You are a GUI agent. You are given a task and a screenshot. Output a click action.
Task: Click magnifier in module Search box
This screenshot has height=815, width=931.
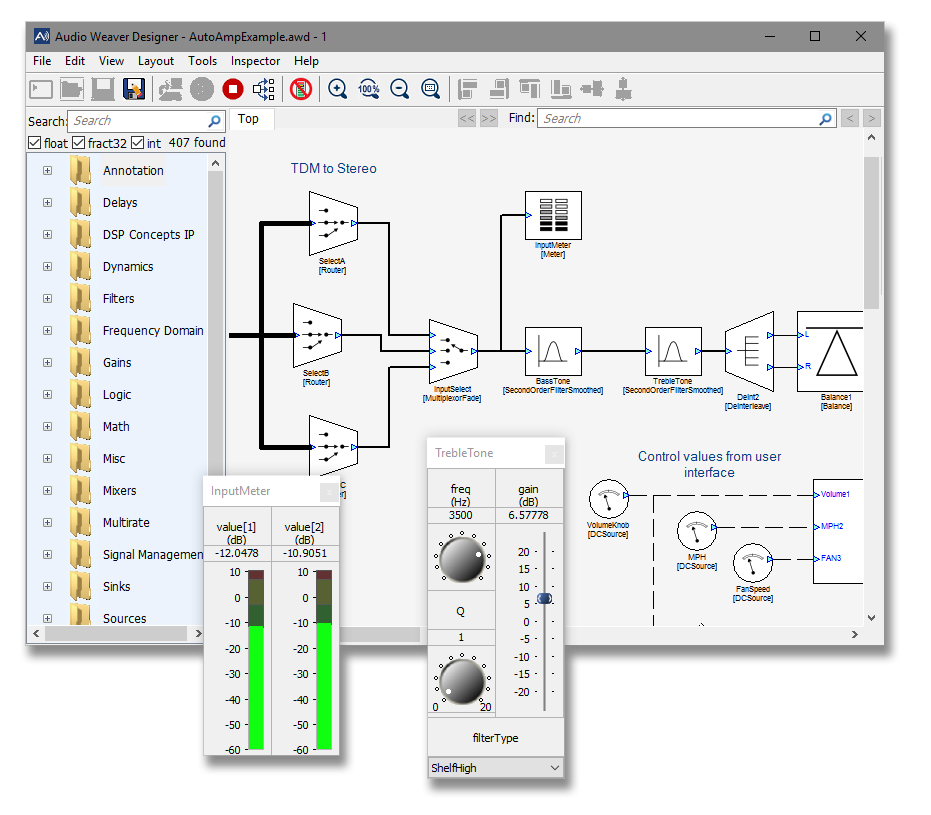point(214,121)
